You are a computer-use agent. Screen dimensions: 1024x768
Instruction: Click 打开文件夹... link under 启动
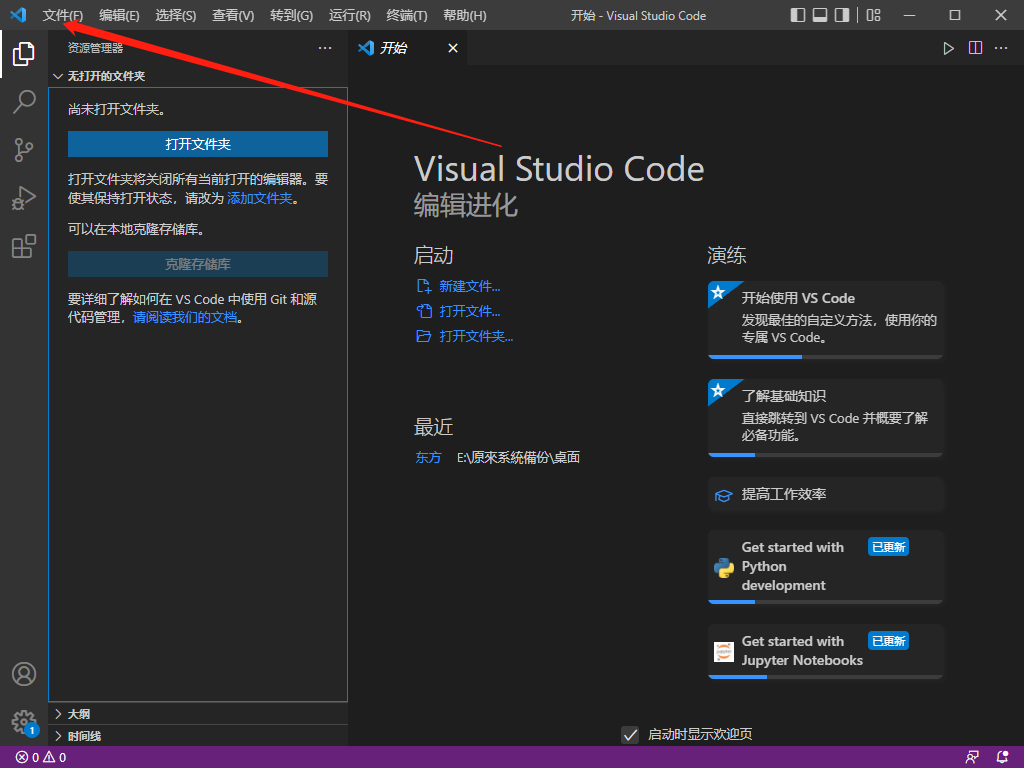(476, 336)
